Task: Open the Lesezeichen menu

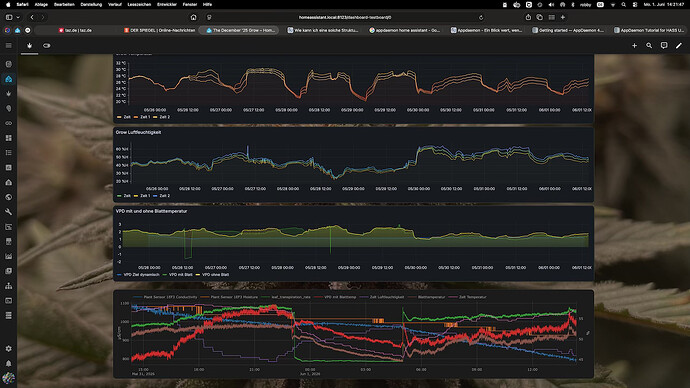Action: coord(139,4)
